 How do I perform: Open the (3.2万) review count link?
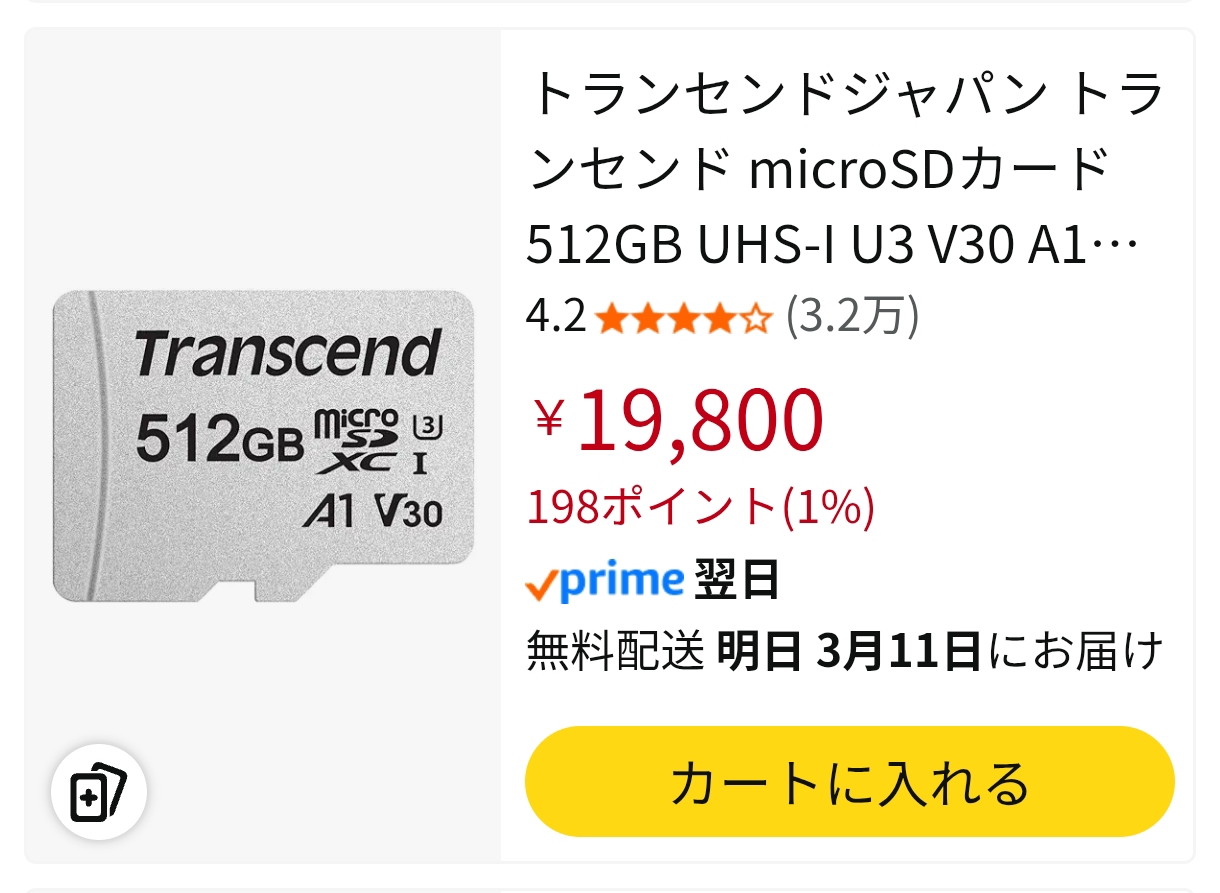click(x=852, y=318)
